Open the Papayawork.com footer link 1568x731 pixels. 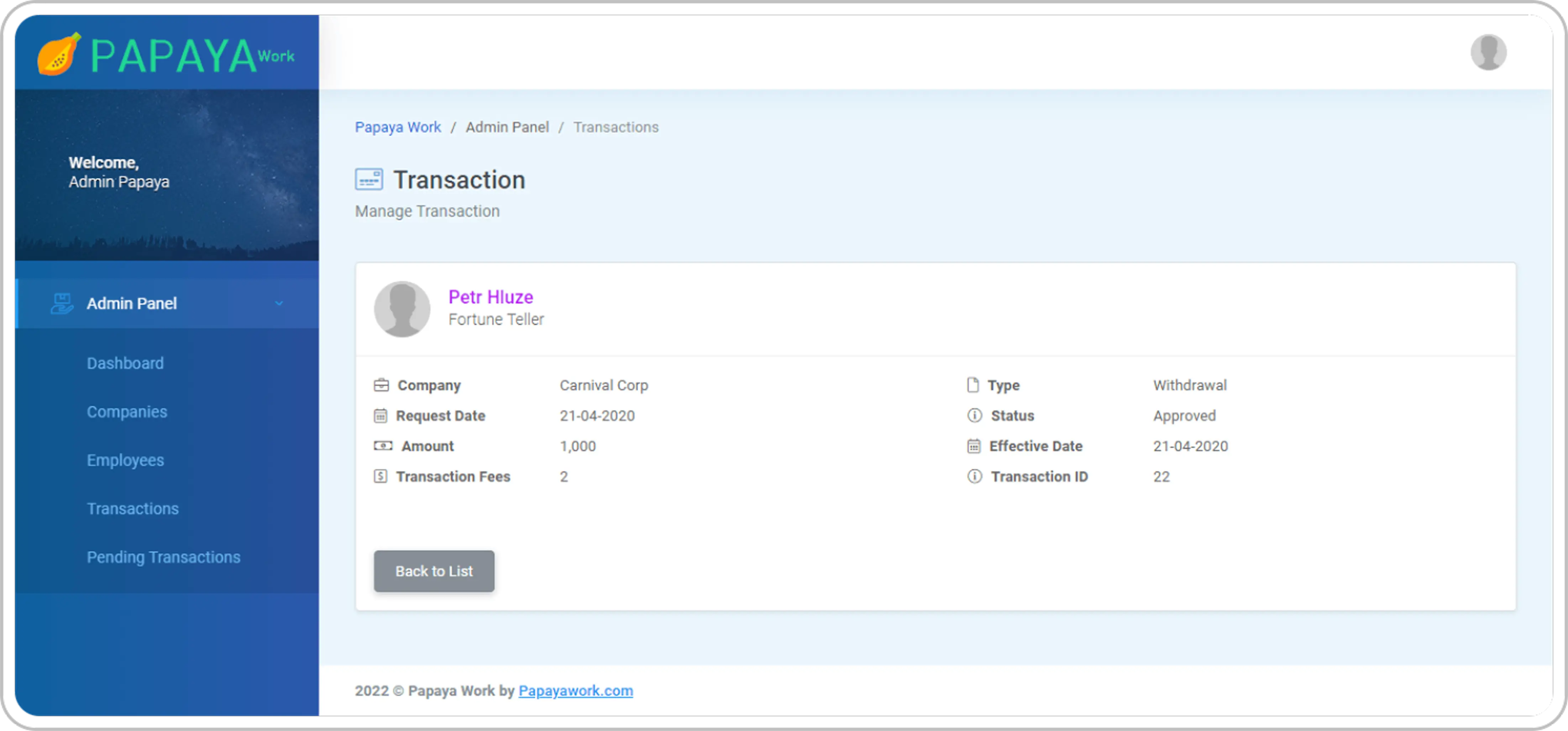click(575, 690)
